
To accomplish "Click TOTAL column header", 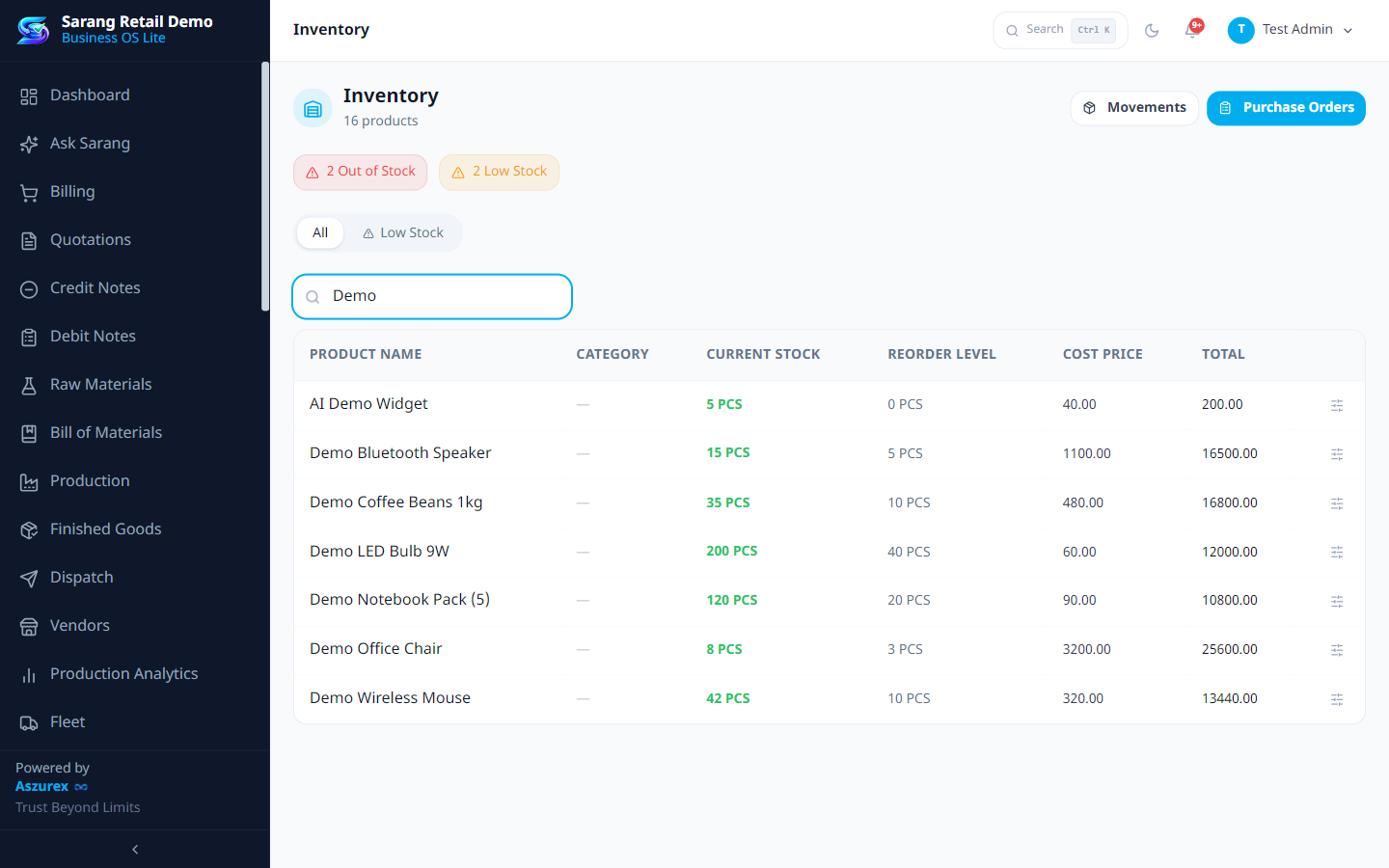I will pyautogui.click(x=1223, y=354).
